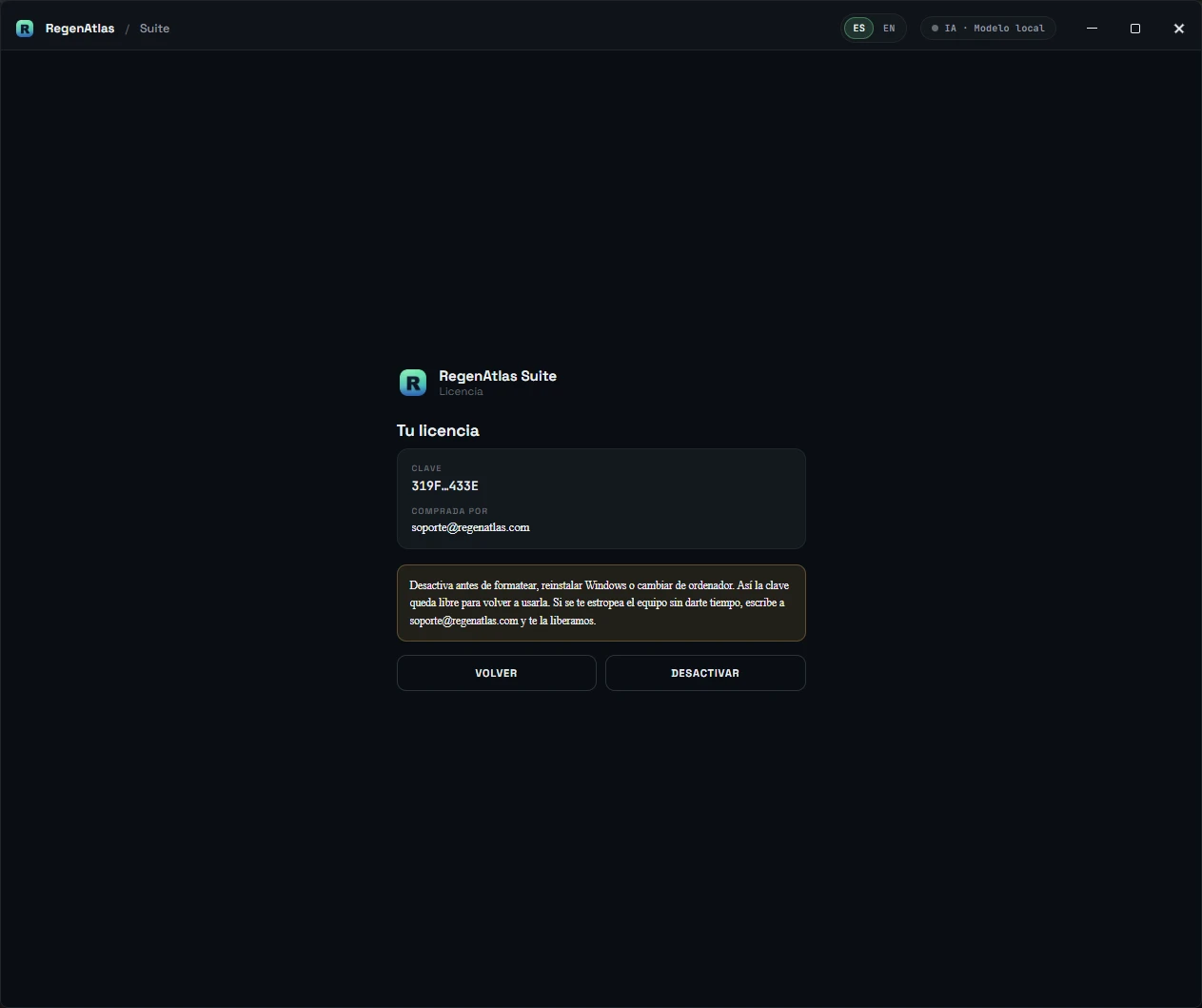Close the RegenAtlas window

pyautogui.click(x=1178, y=29)
